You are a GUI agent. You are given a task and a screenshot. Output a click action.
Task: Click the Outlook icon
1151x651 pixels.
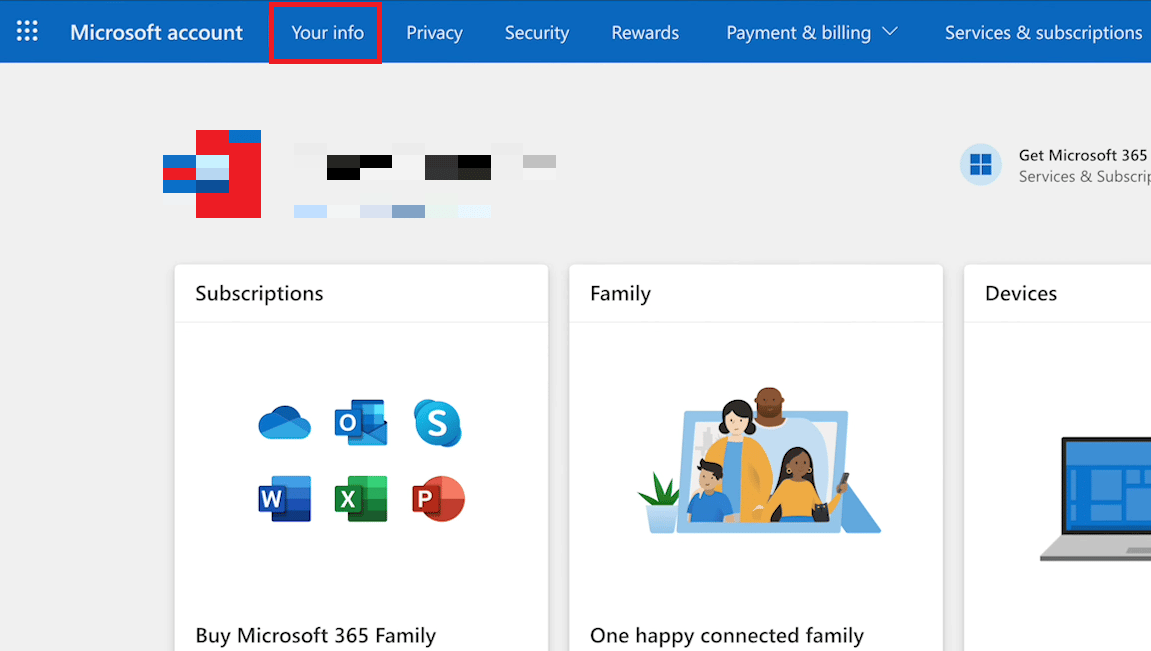361,422
